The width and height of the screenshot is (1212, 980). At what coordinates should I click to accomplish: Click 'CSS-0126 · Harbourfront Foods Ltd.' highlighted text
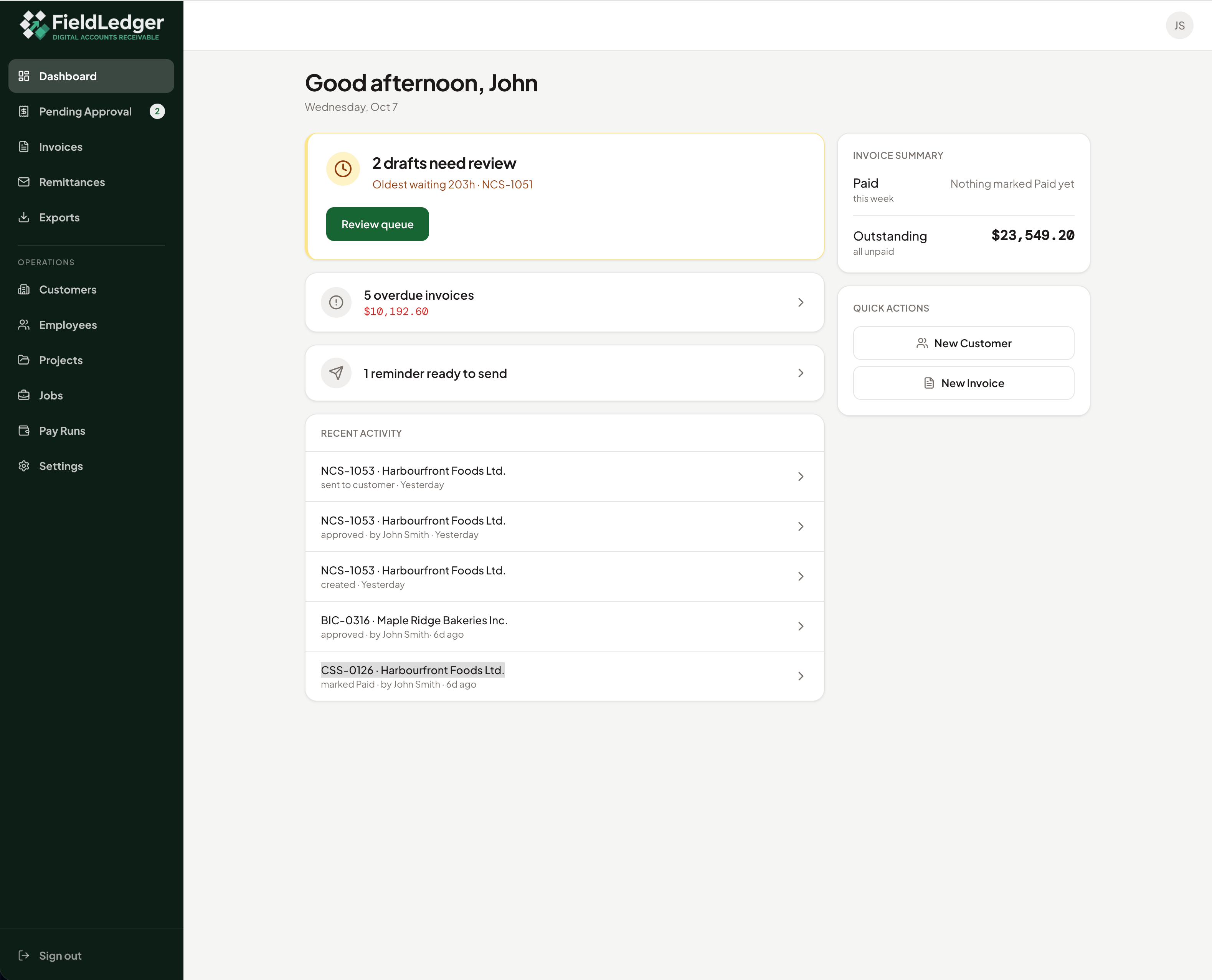click(x=413, y=670)
